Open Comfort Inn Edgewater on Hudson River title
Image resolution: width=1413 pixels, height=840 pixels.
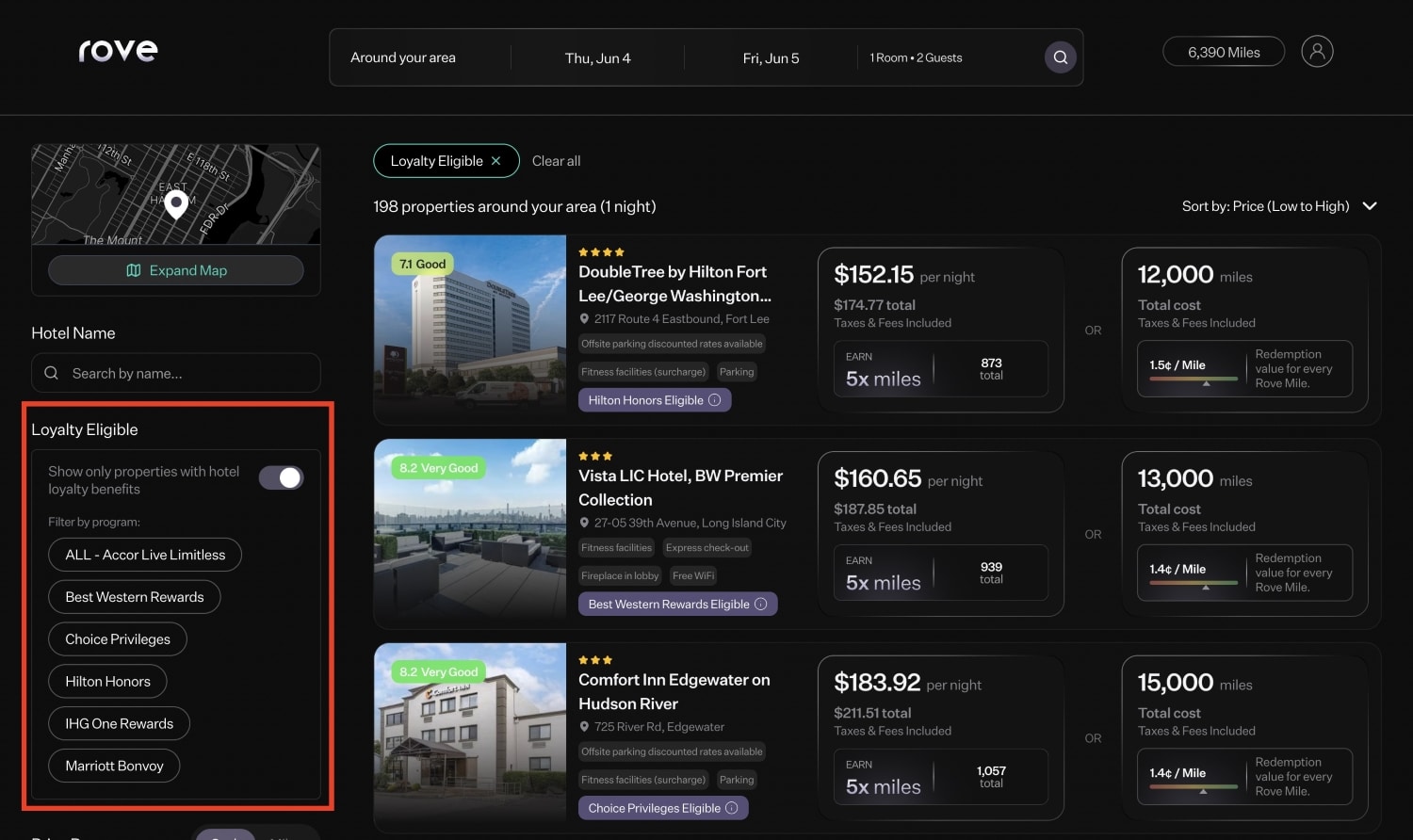pos(674,691)
